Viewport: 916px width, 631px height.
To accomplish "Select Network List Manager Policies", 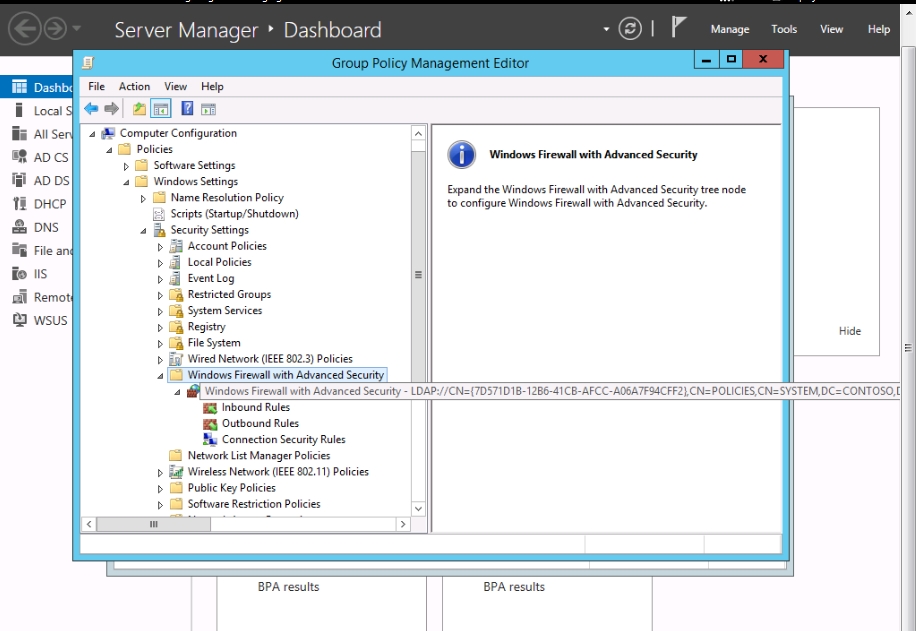I will click(259, 455).
